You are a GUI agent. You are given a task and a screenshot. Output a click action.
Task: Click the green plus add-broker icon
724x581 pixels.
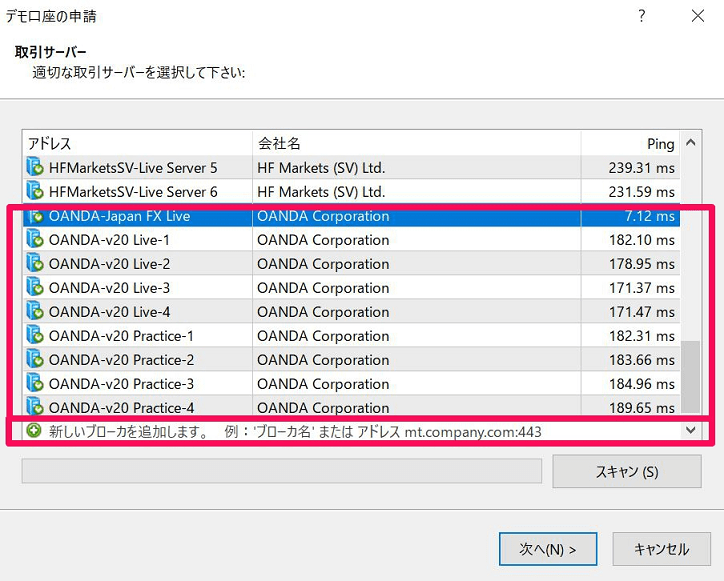pos(35,432)
